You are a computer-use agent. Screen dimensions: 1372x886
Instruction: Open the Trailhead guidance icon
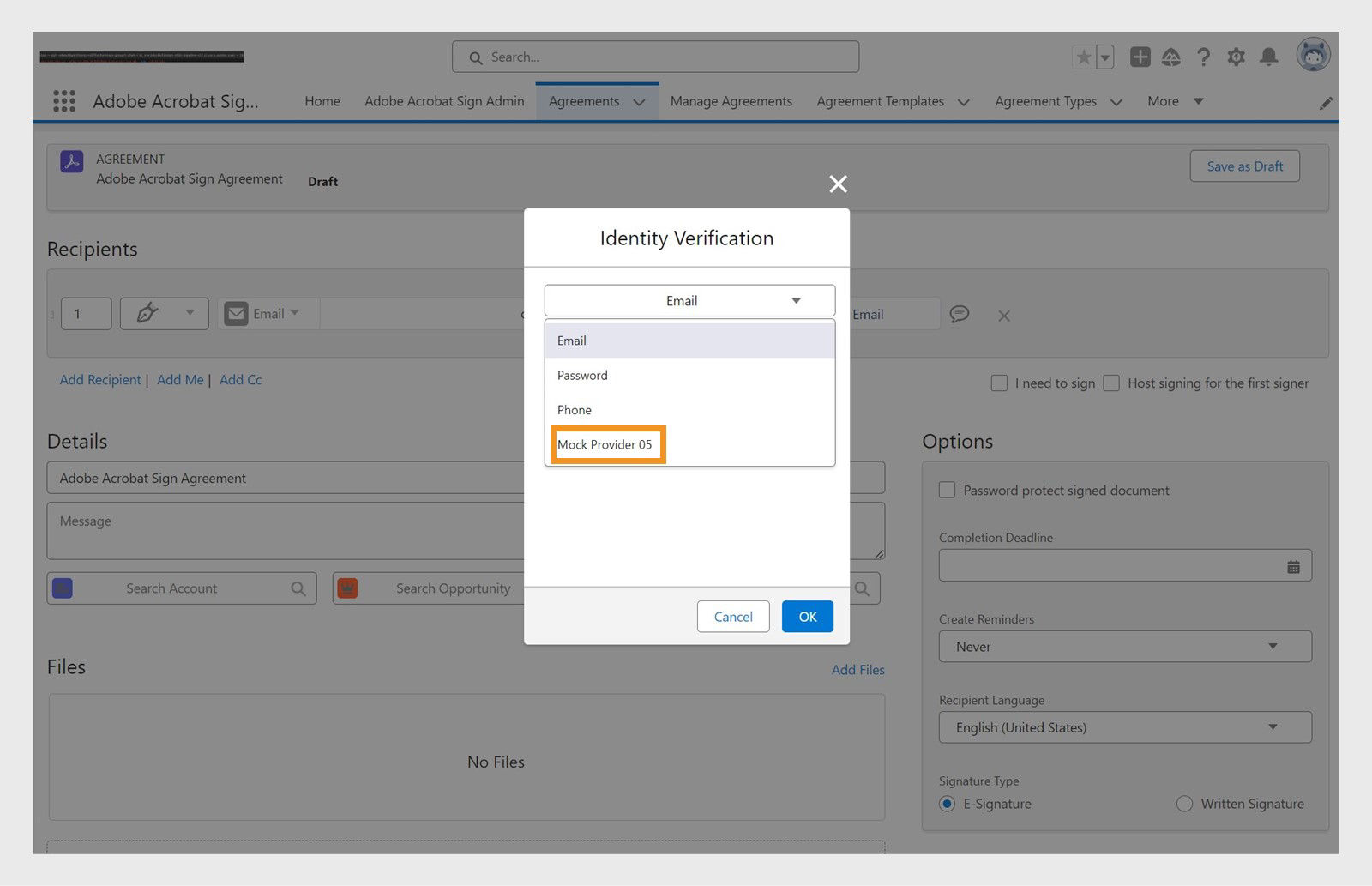pos(1171,57)
